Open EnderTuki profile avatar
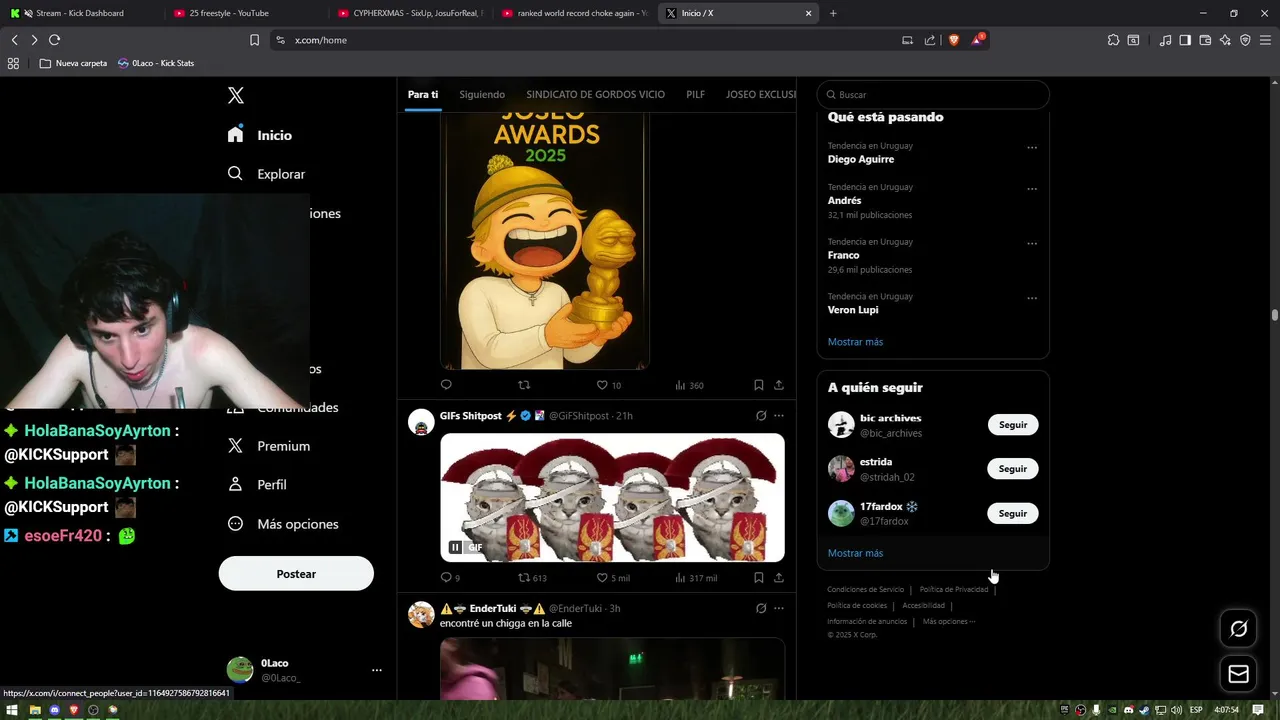 [421, 614]
